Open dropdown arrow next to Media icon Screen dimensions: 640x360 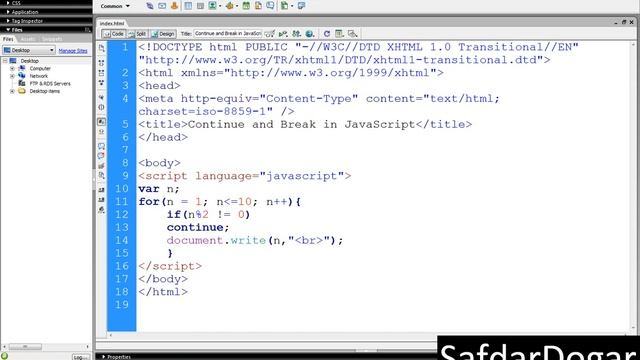coord(237,6)
